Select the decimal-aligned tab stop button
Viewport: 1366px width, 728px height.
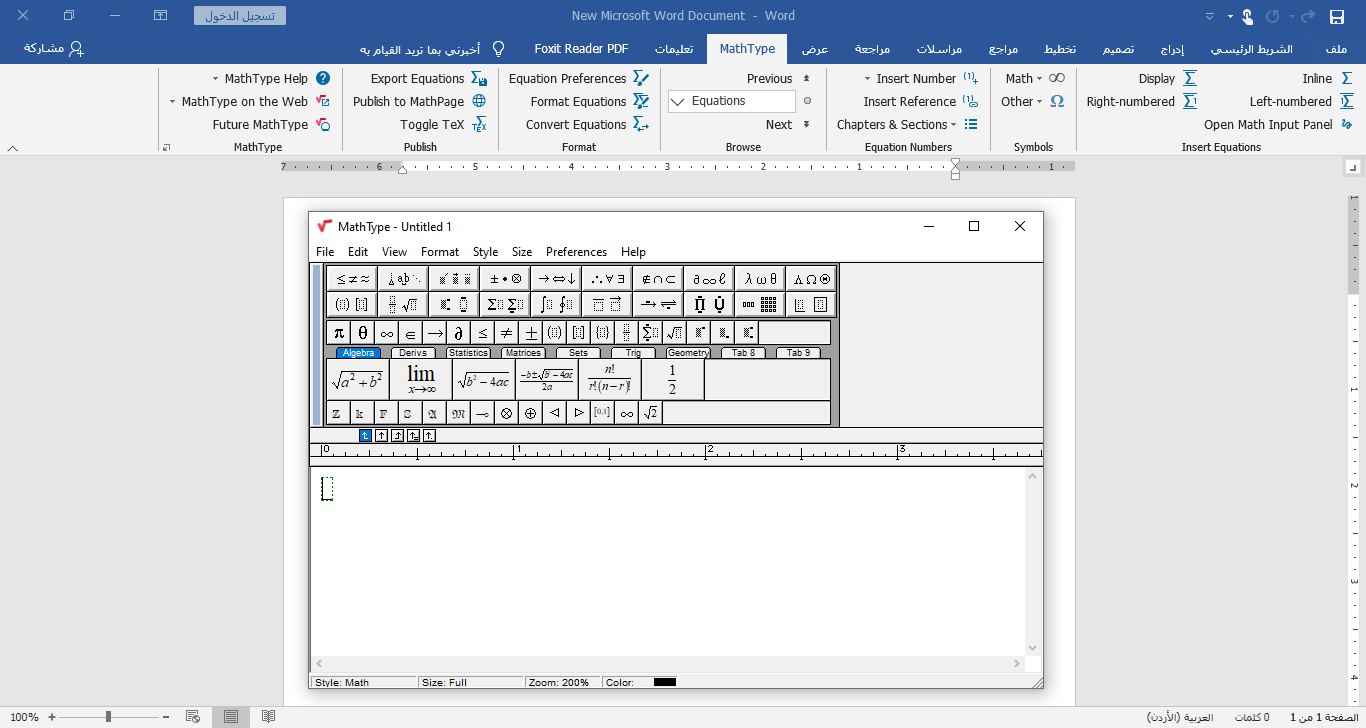pyautogui.click(x=429, y=435)
